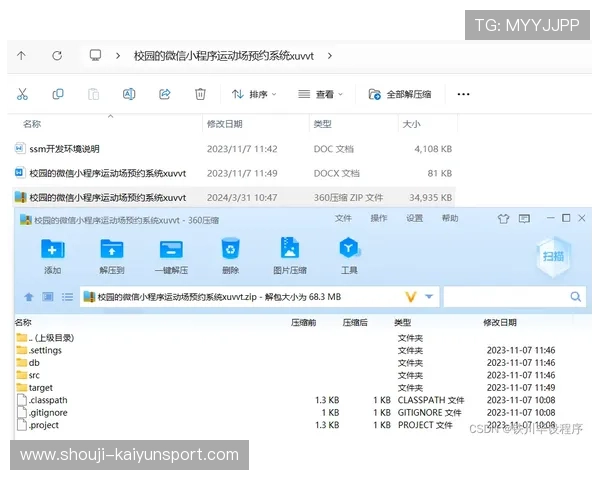
Task: Click the Rename icon in Explorer toolbar
Action: pyautogui.click(x=129, y=94)
